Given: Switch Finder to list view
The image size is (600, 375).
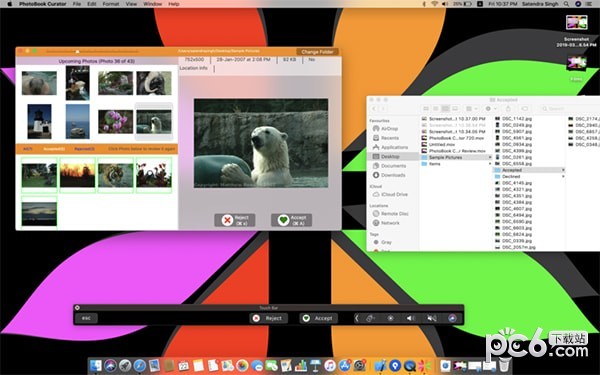Looking at the screenshot, I should 435,109.
